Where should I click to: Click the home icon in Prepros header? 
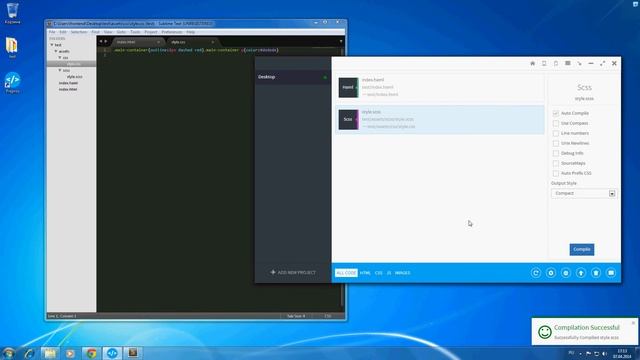pos(532,63)
